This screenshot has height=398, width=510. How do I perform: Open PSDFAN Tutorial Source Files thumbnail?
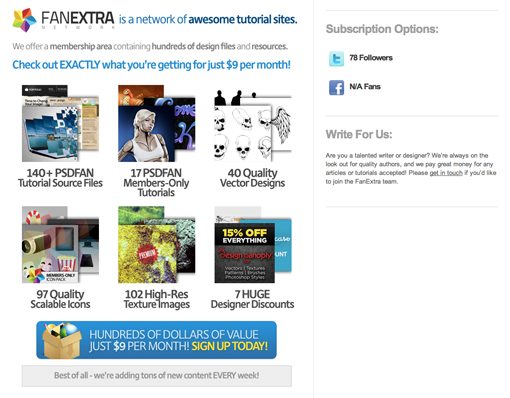pos(60,123)
